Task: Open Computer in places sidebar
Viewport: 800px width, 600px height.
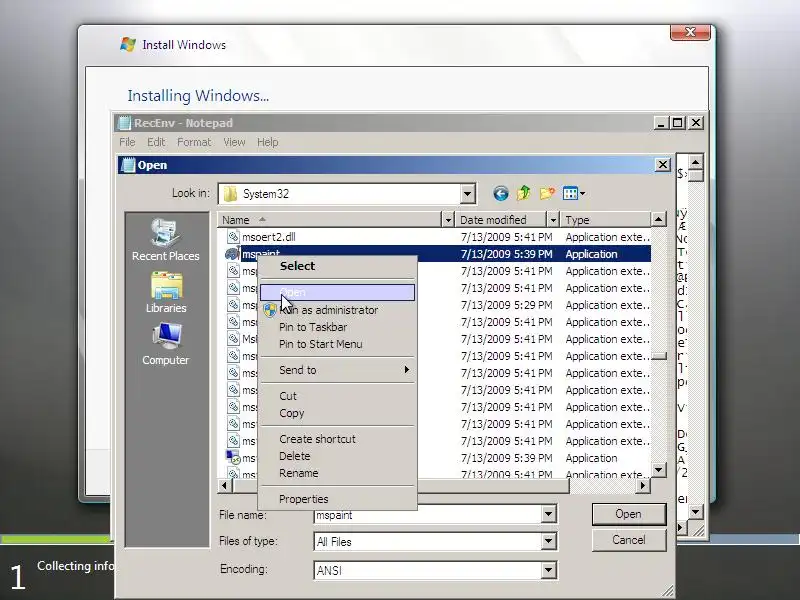Action: [165, 344]
